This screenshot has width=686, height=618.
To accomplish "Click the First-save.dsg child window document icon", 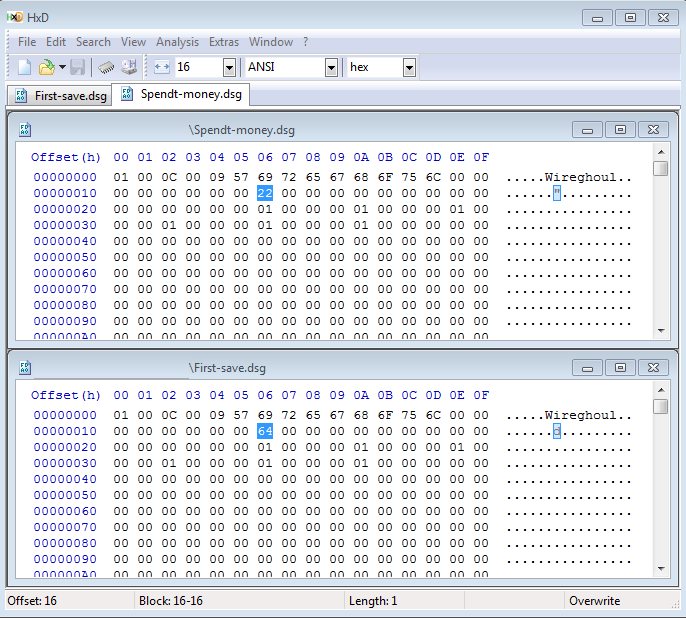I will point(25,367).
